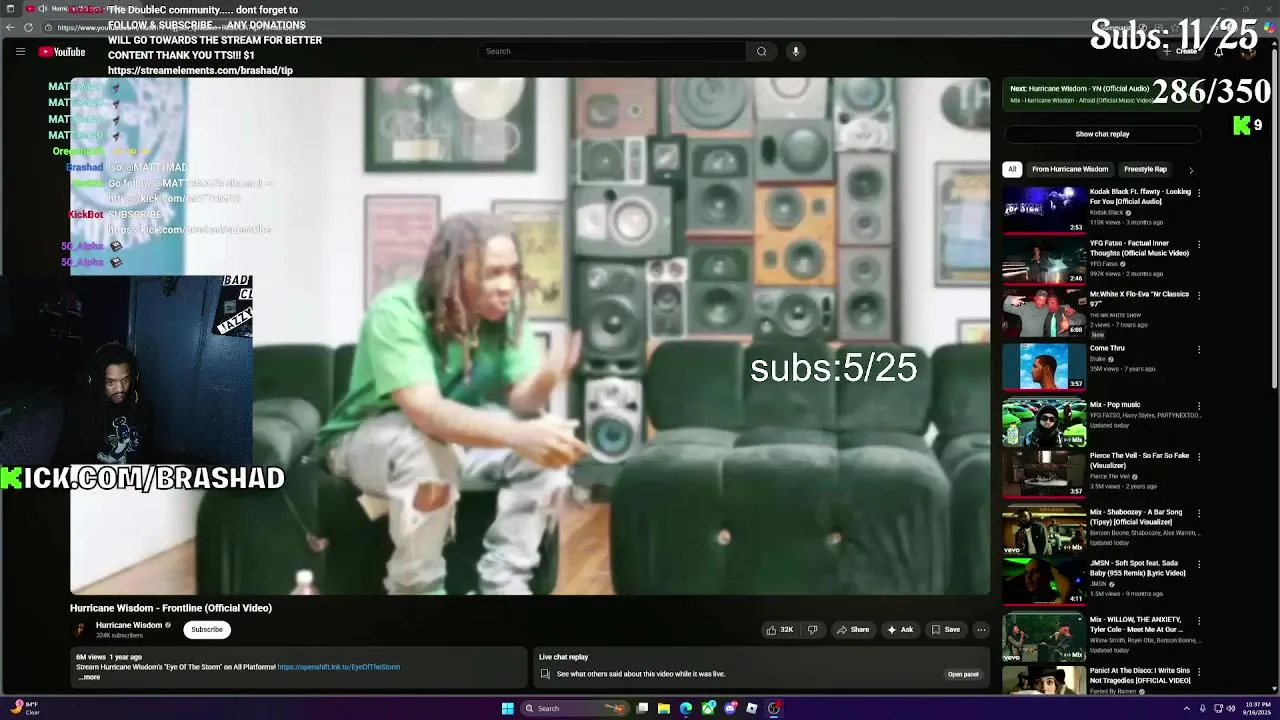Expand description with ...more
This screenshot has width=1280, height=720.
click(x=89, y=677)
